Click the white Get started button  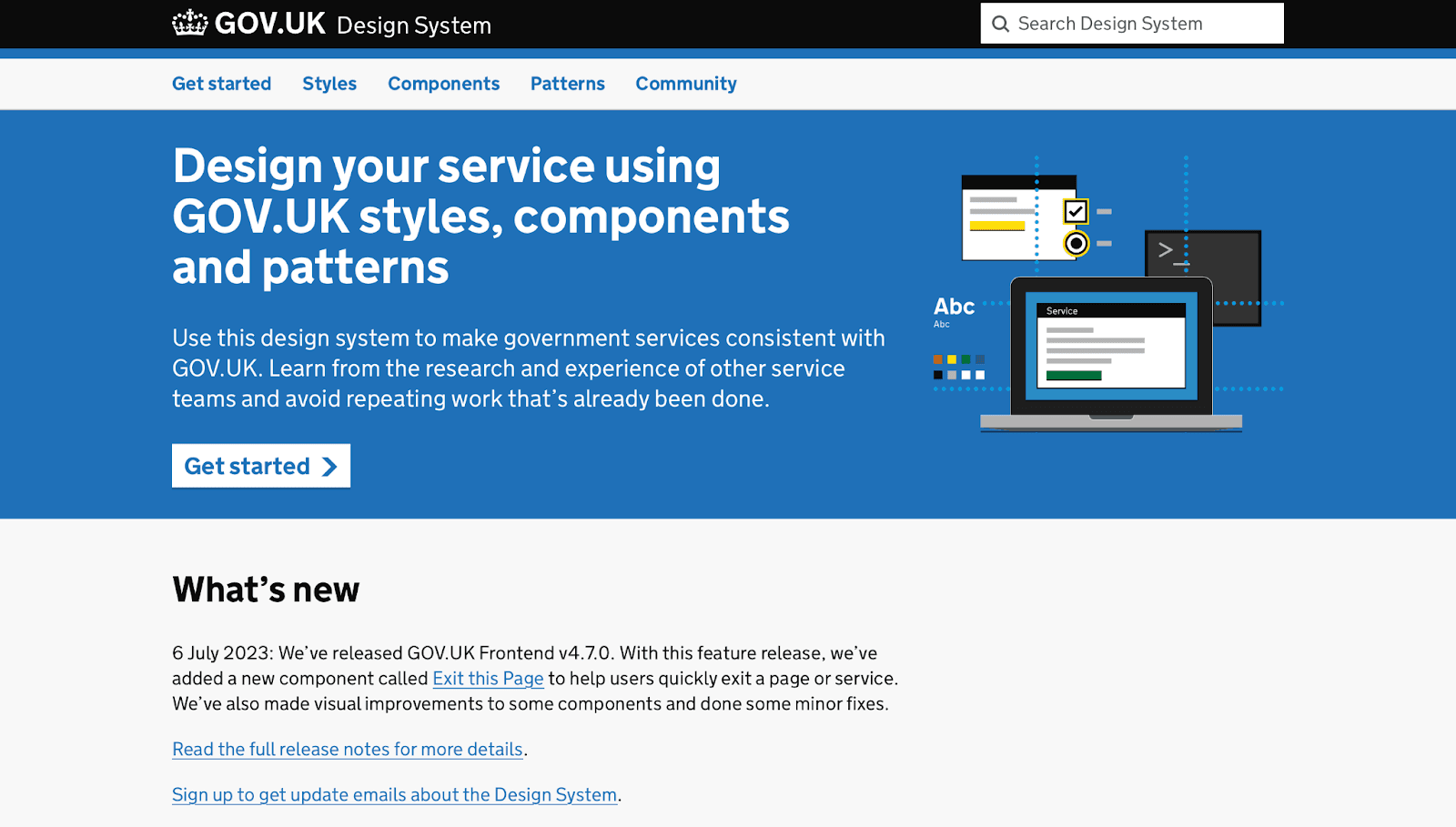coord(261,466)
